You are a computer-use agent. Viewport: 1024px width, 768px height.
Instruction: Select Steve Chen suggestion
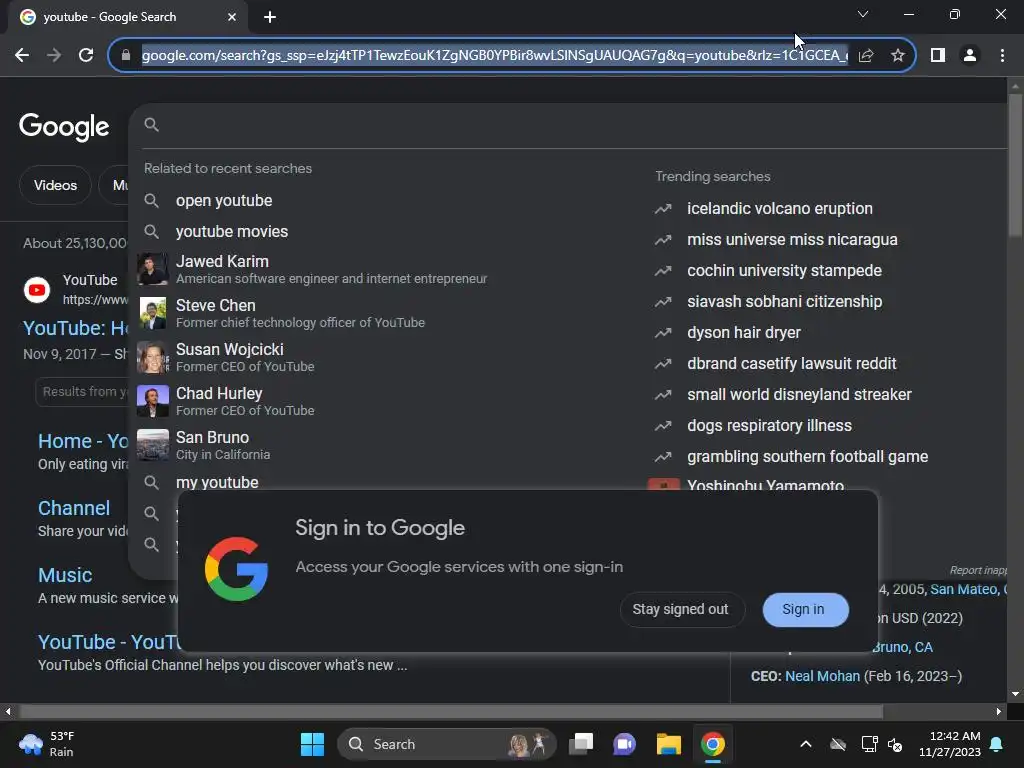(385, 313)
